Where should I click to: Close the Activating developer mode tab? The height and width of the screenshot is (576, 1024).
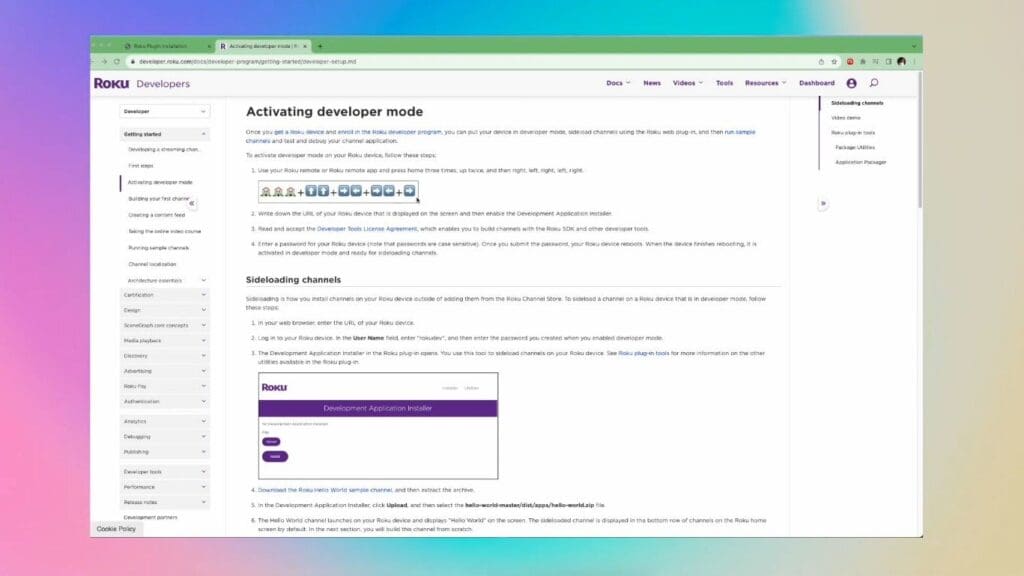coord(305,46)
